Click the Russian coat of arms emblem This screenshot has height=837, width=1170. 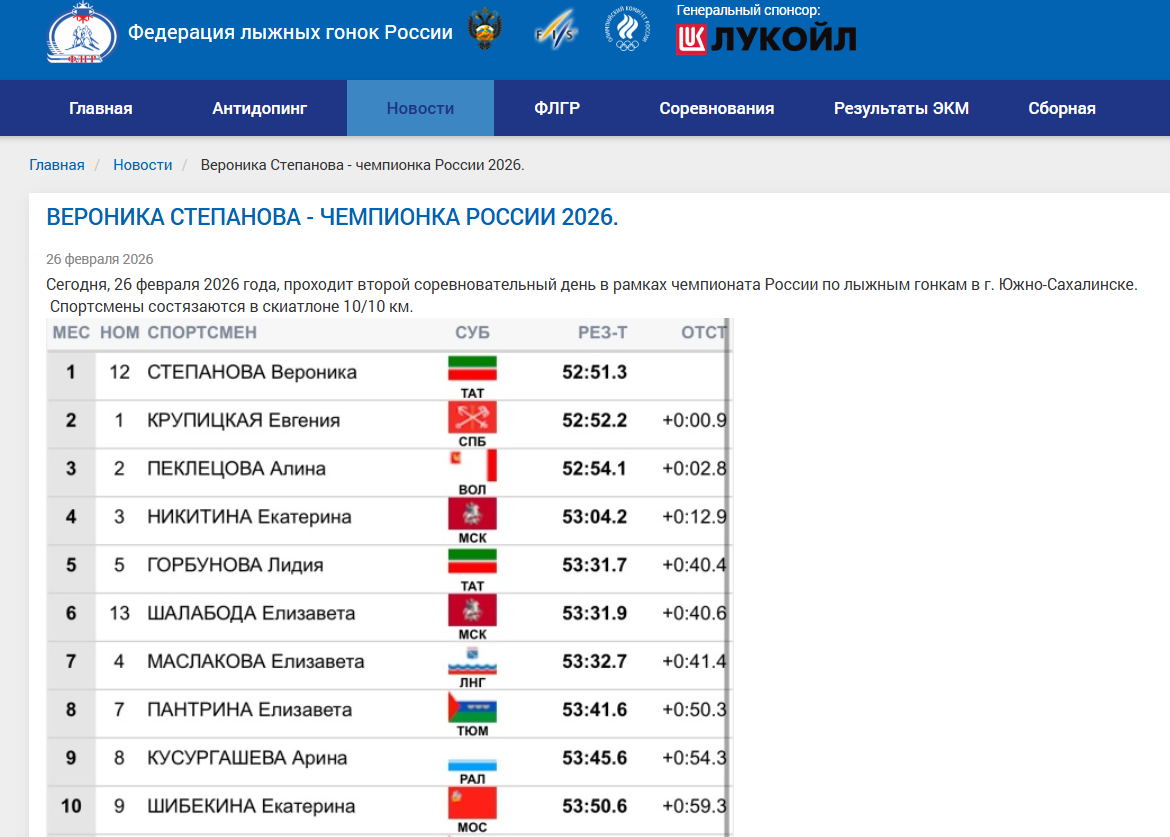pyautogui.click(x=483, y=30)
